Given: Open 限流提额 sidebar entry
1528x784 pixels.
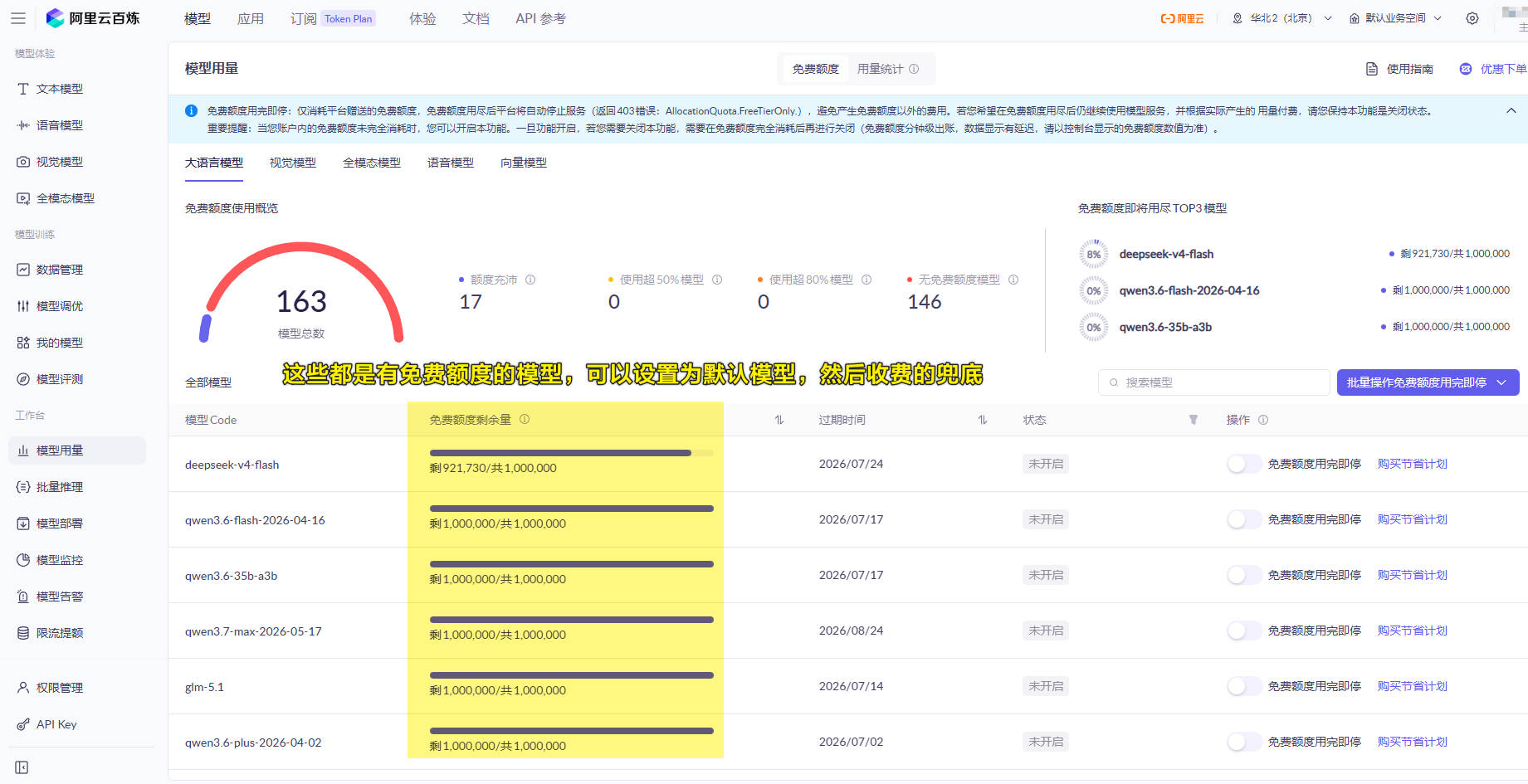Looking at the screenshot, I should [x=59, y=633].
